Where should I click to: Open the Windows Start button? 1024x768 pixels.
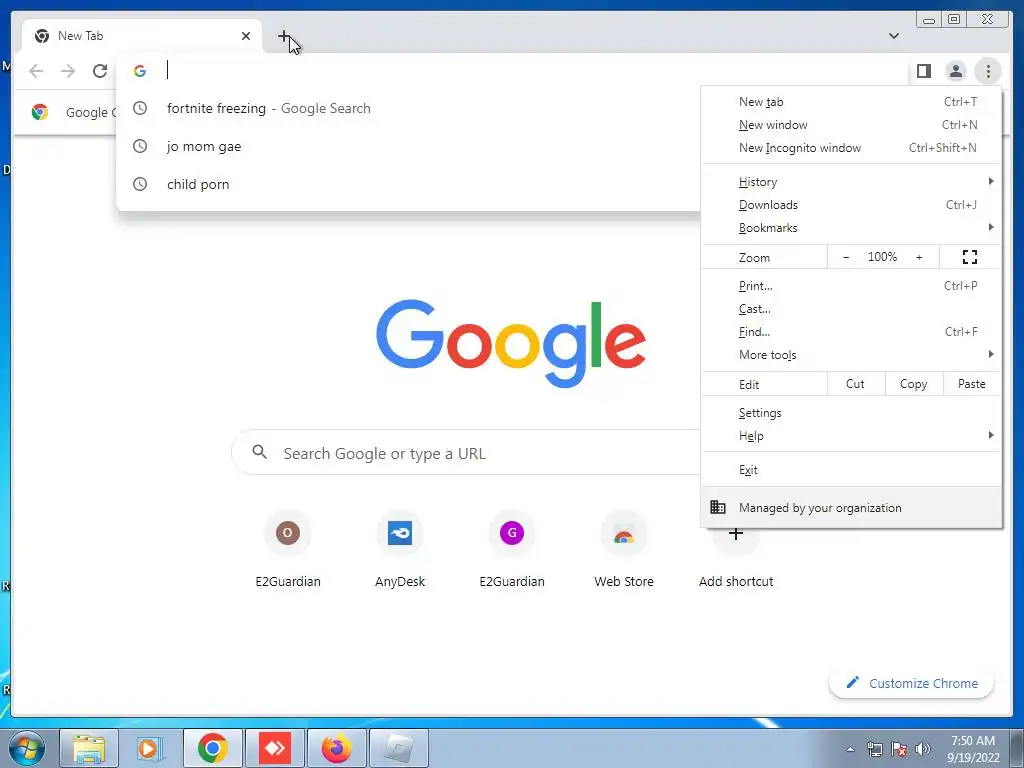[x=27, y=748]
